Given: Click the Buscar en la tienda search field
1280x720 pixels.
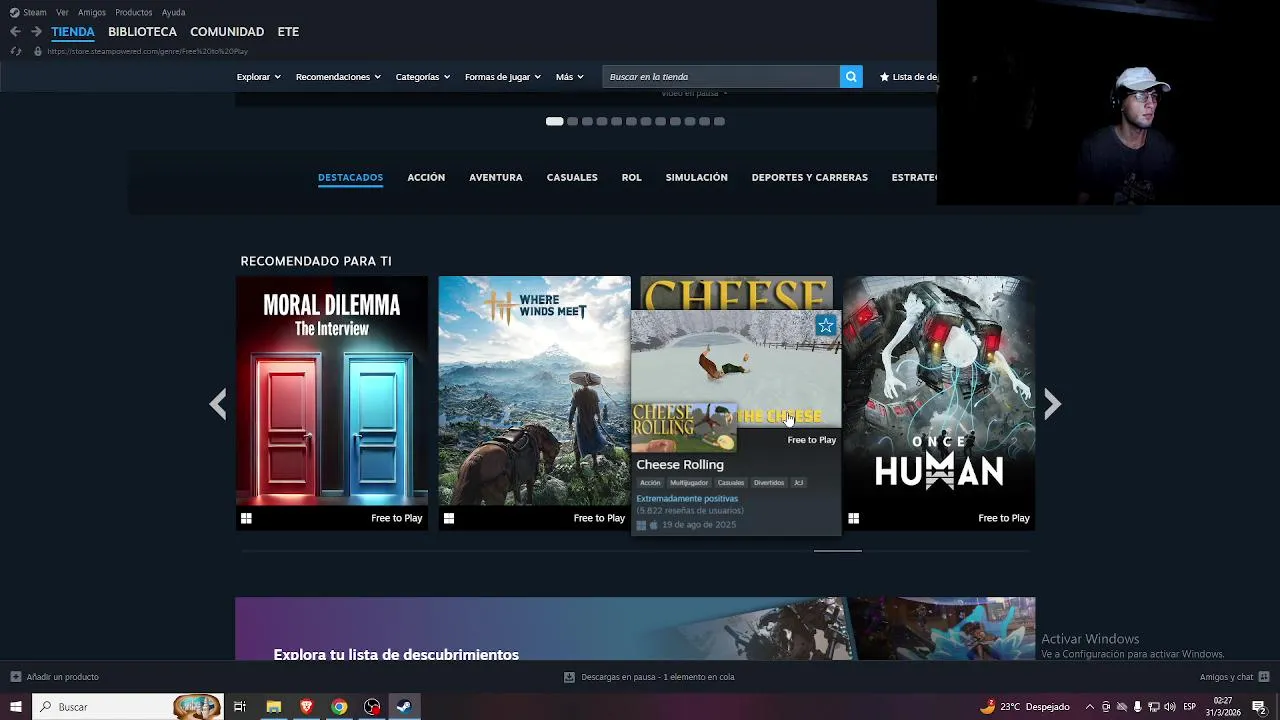Looking at the screenshot, I should click(x=720, y=77).
